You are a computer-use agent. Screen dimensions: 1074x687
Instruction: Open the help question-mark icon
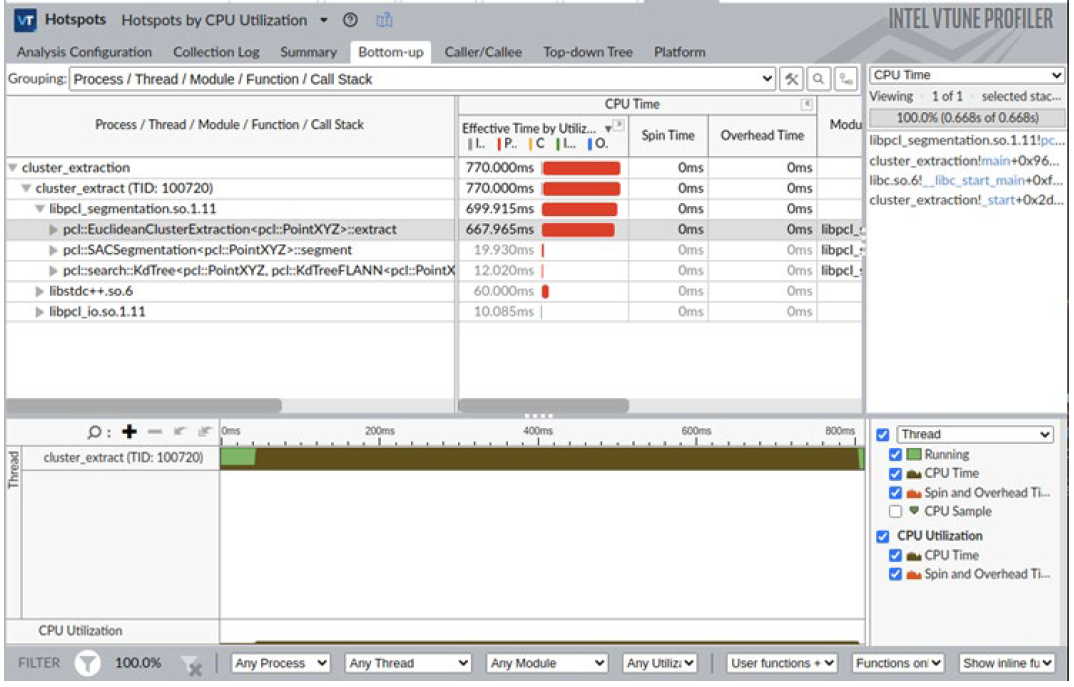350,20
